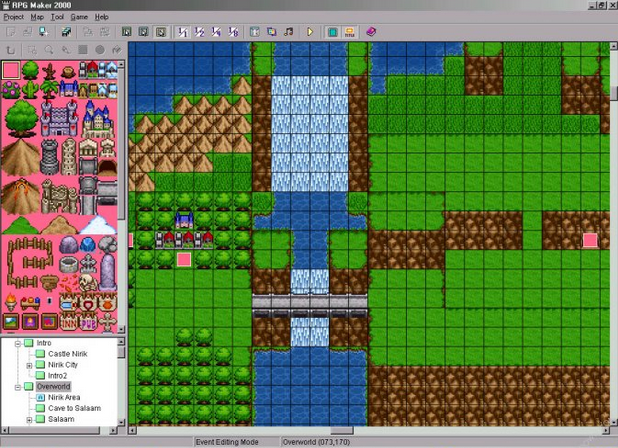This screenshot has width=618, height=448.
Task: Pick the blue crystal rock tile
Action: [x=88, y=245]
